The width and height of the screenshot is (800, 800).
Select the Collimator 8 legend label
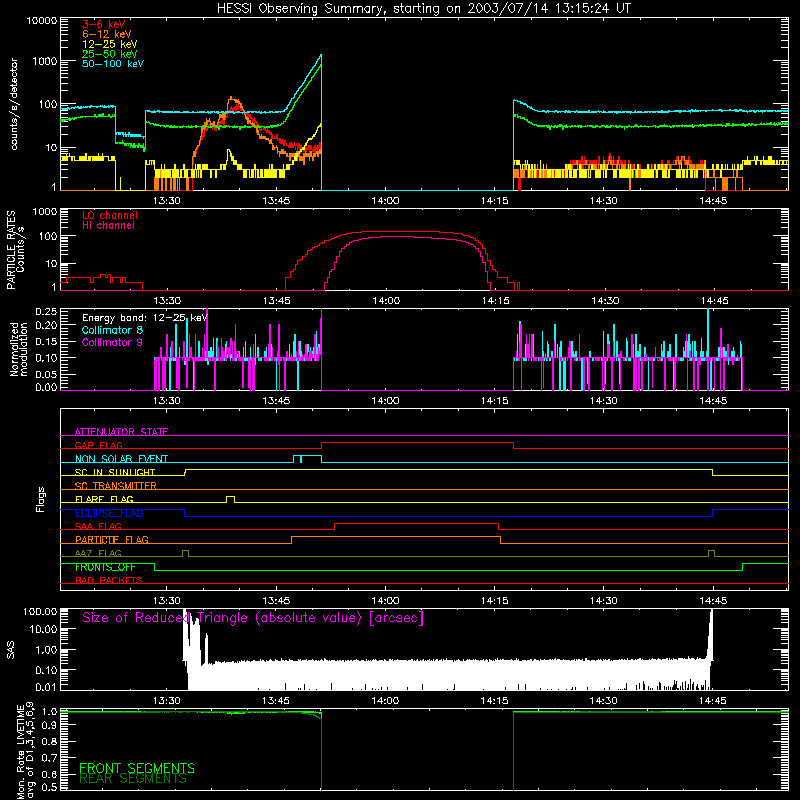point(112,330)
